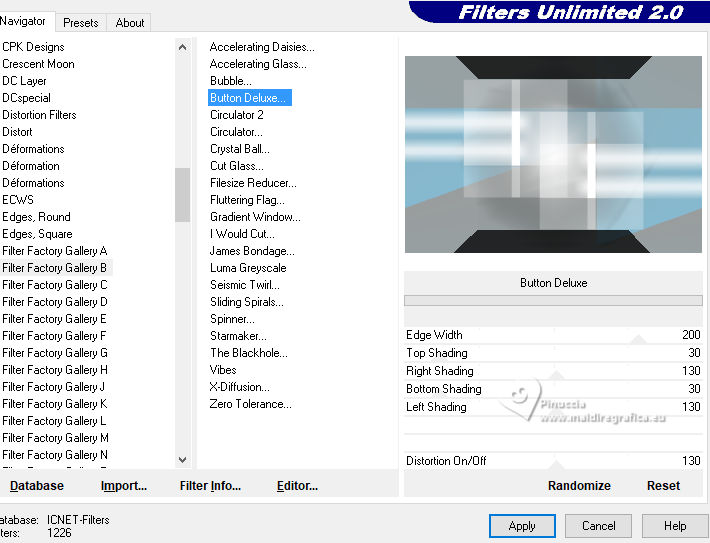
Task: Choose Filesize Reducer filter
Action: click(x=253, y=183)
